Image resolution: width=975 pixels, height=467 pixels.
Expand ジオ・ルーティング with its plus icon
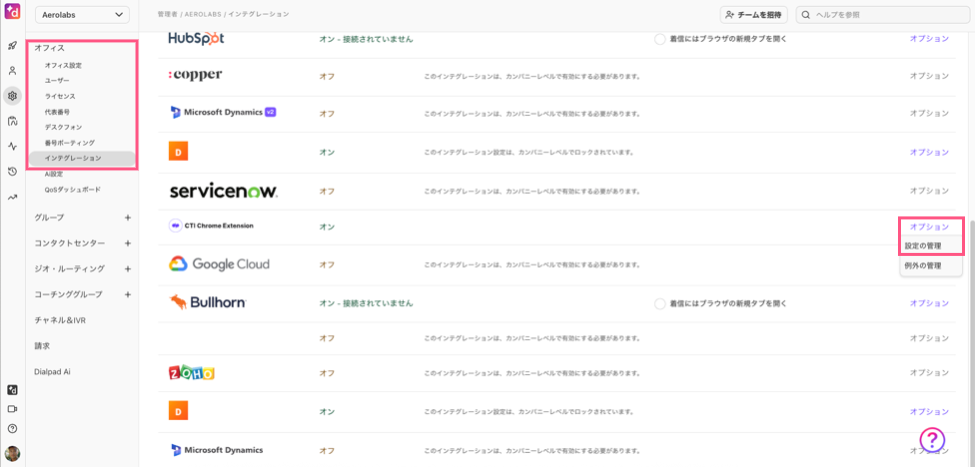coord(127,269)
